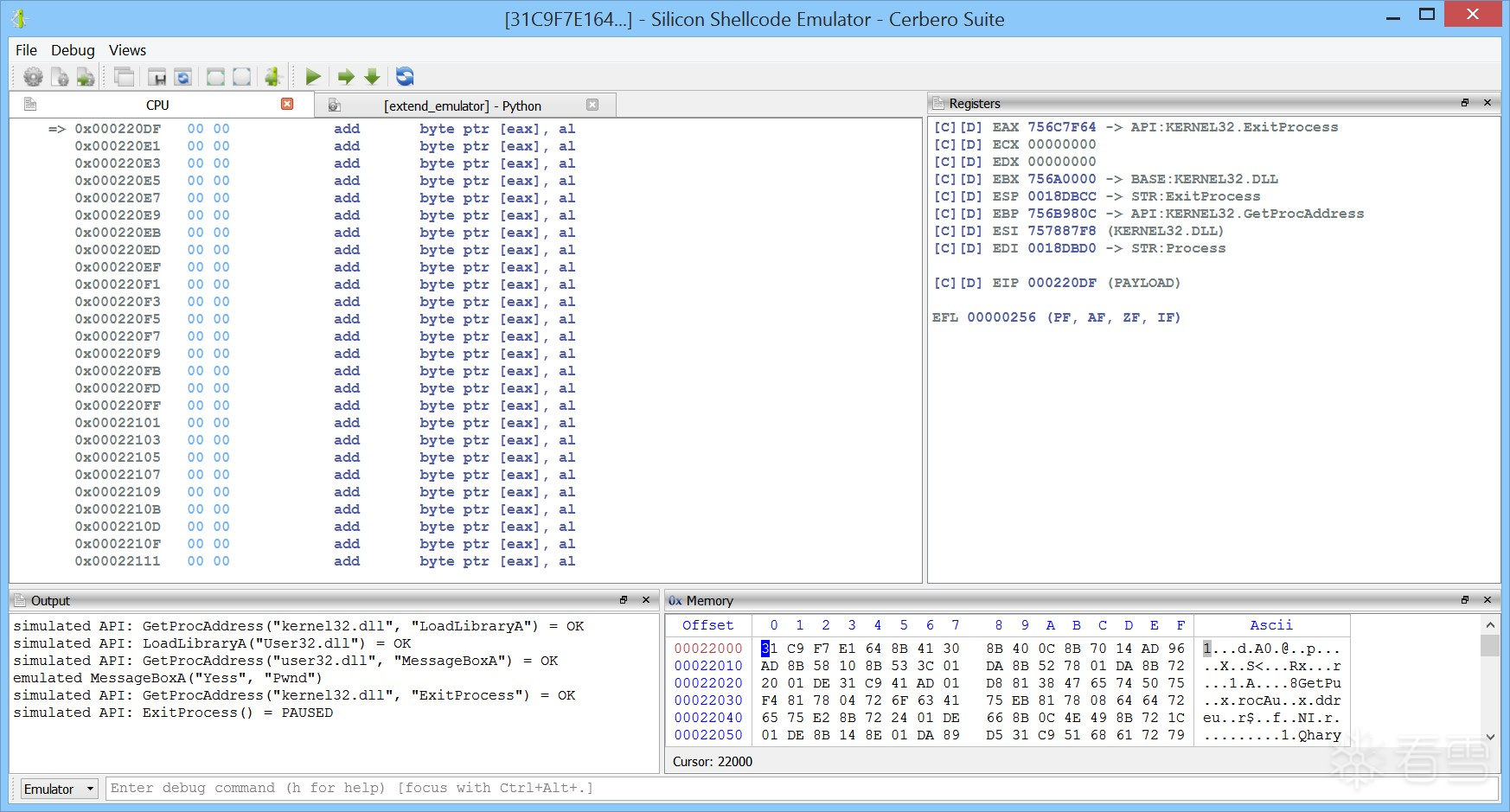Click the green Run play arrow
The width and height of the screenshot is (1510, 812).
pos(313,77)
